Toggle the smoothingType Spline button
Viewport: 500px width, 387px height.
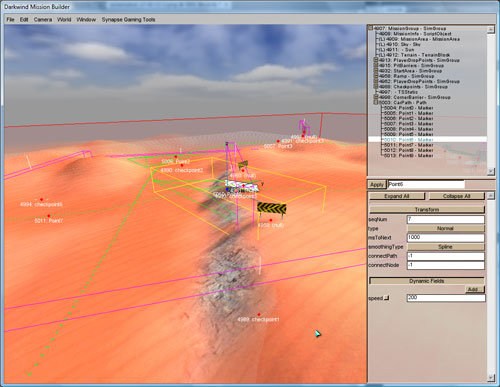445,247
